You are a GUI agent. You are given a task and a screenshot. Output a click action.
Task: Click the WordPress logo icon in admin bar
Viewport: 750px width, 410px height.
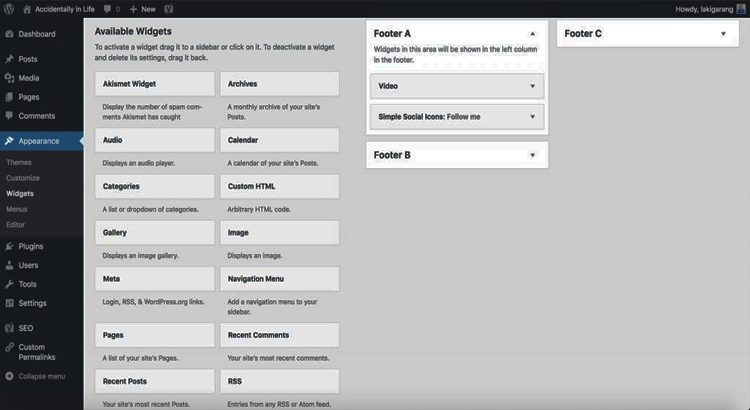tap(9, 8)
